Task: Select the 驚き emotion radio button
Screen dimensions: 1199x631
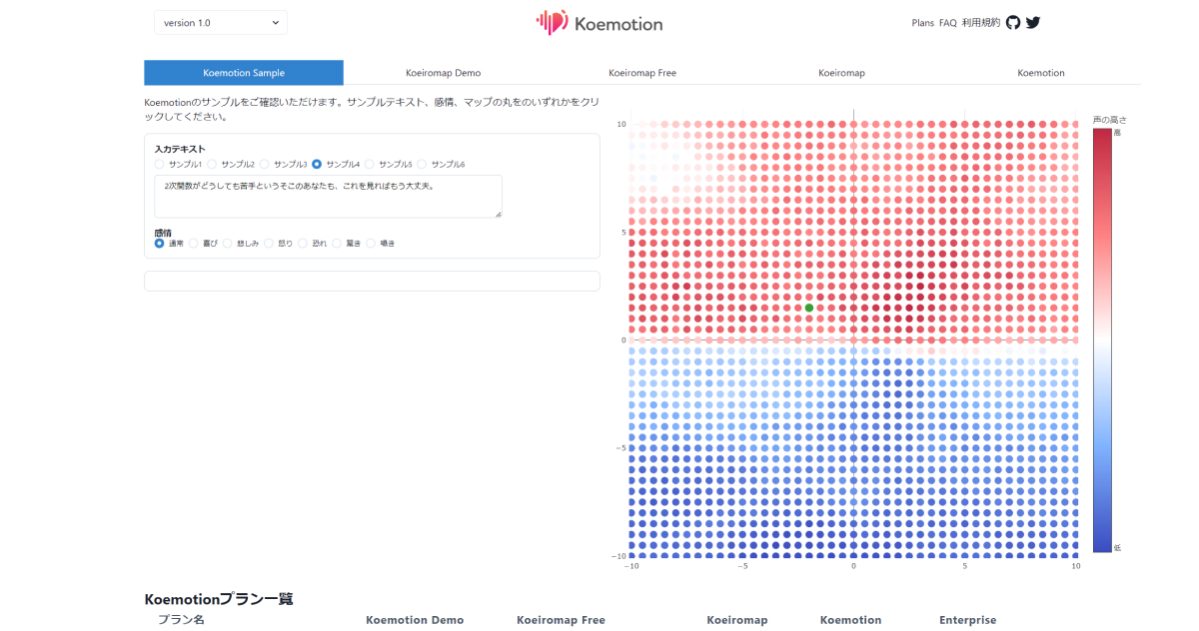Action: coord(336,243)
